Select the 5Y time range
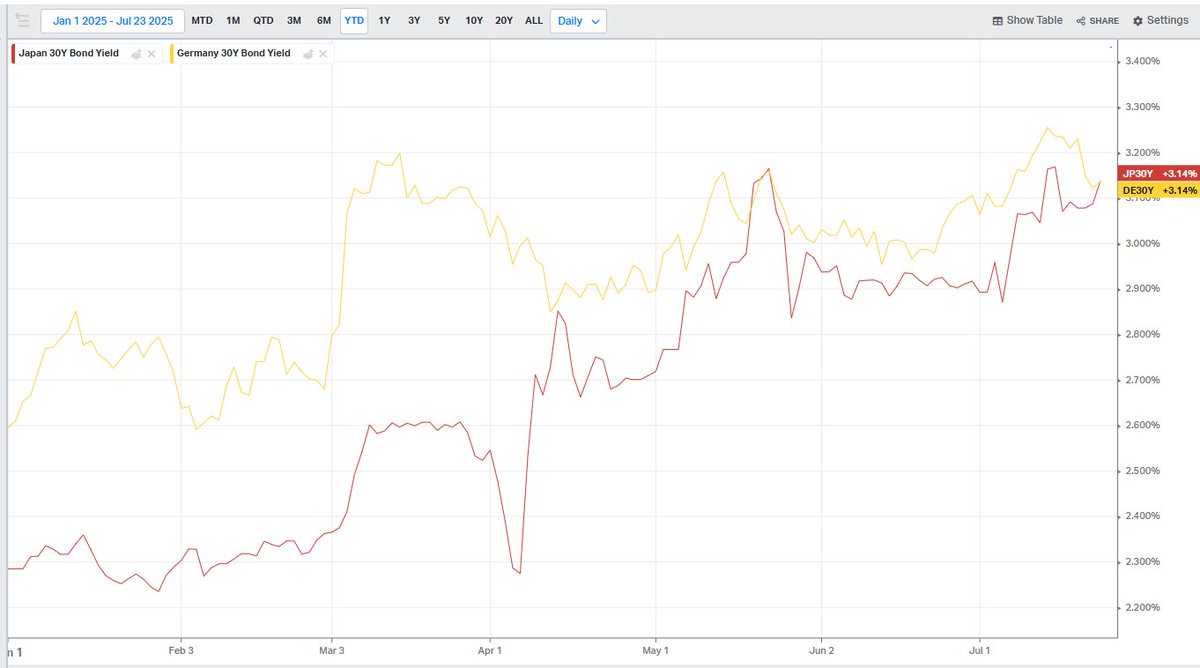 click(443, 21)
